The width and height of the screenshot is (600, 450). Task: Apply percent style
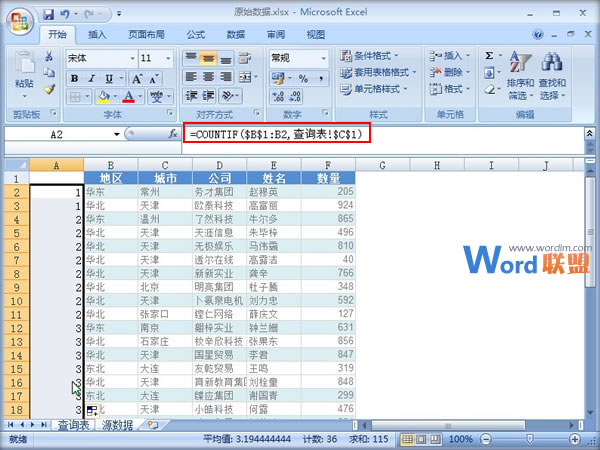(x=303, y=79)
